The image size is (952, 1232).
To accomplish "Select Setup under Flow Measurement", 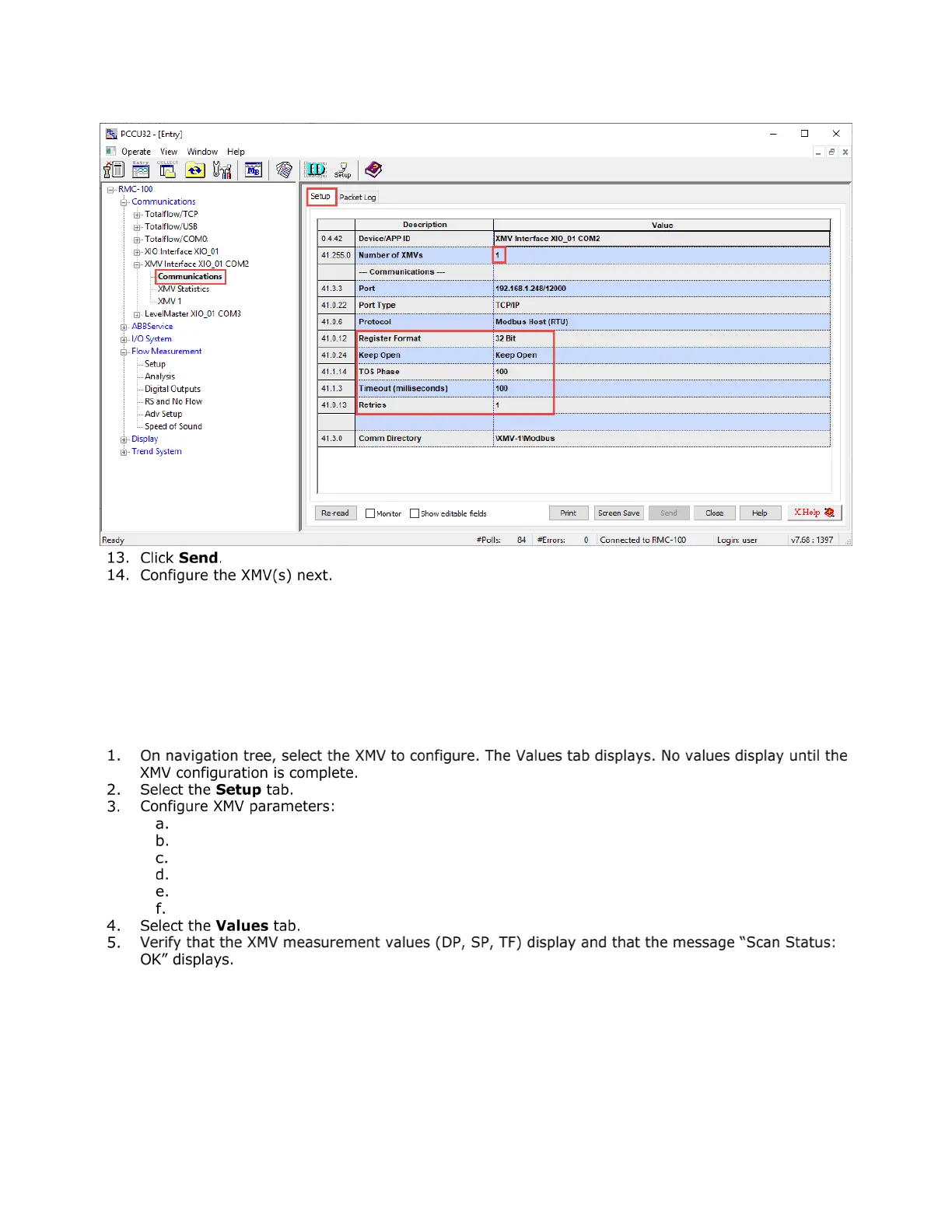I will click(x=155, y=364).
